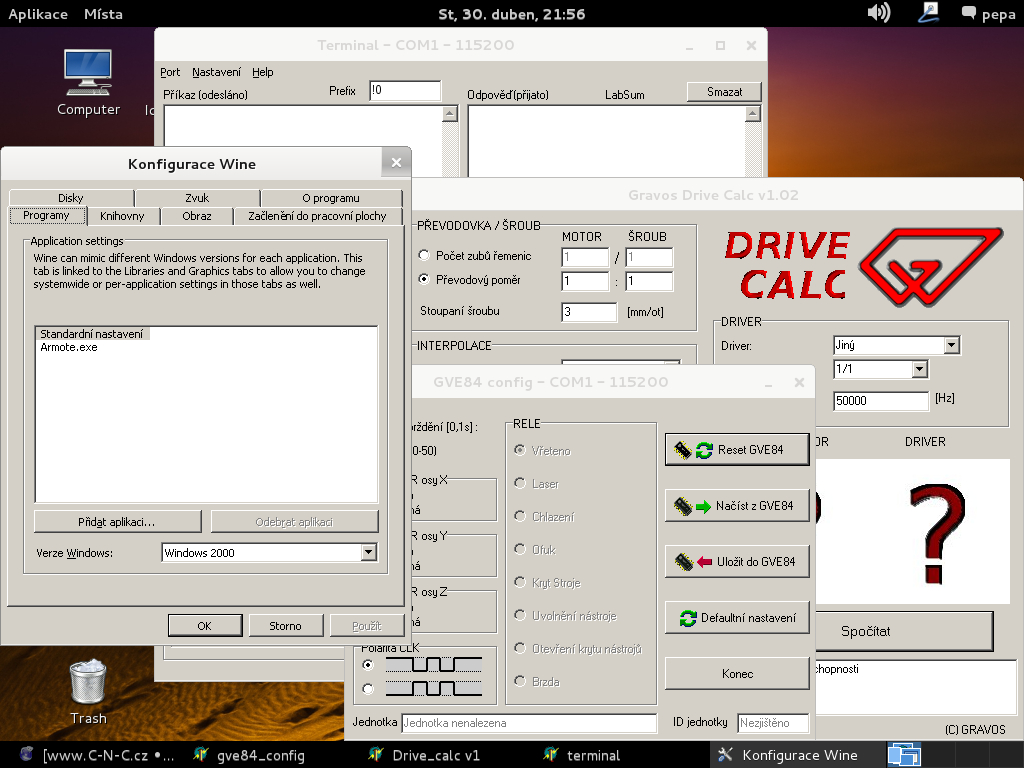Image resolution: width=1024 pixels, height=768 pixels.
Task: Select Standardní nastavení in application list
Action: [92, 334]
